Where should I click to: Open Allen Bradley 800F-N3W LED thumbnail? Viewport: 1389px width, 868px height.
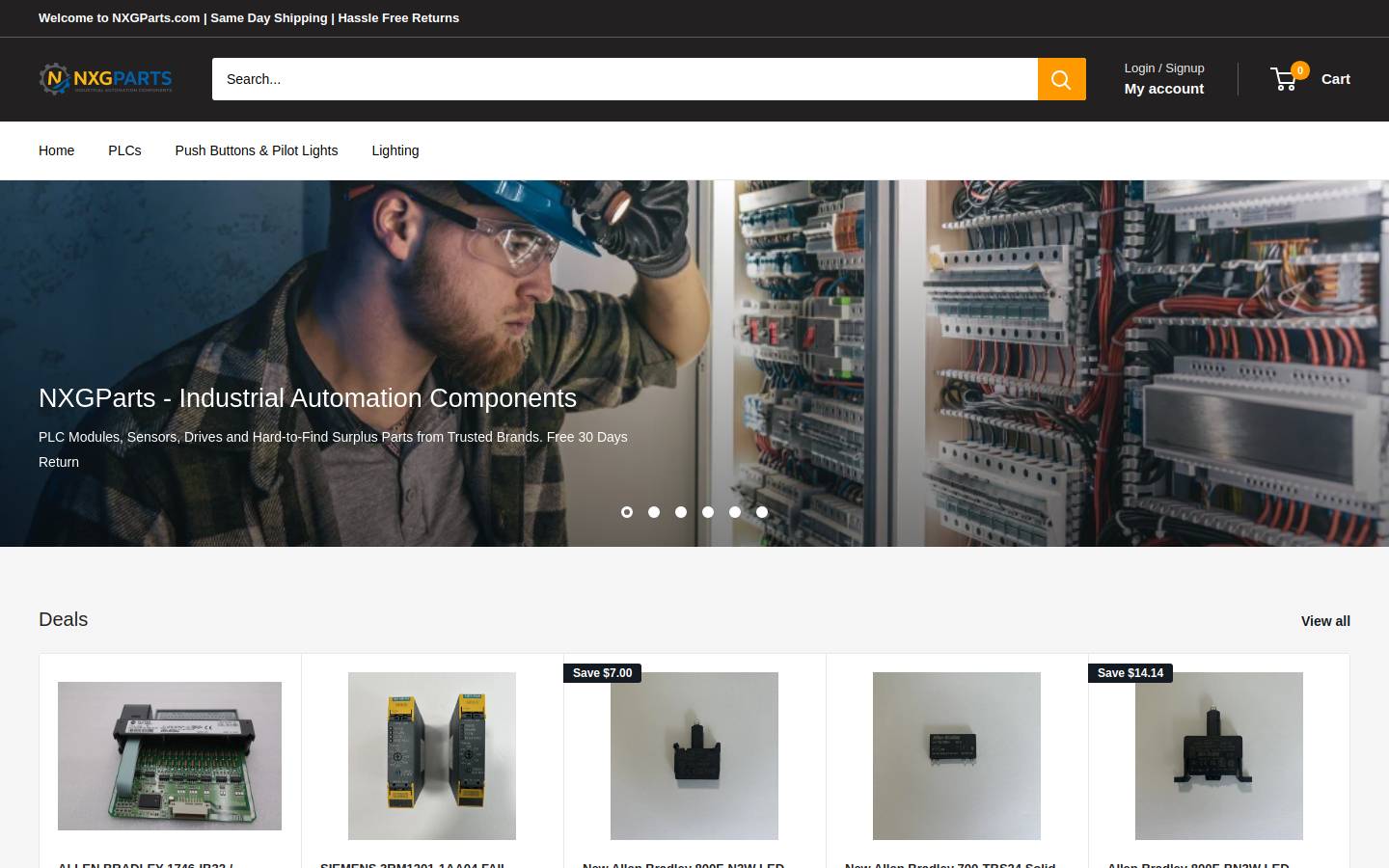[694, 756]
